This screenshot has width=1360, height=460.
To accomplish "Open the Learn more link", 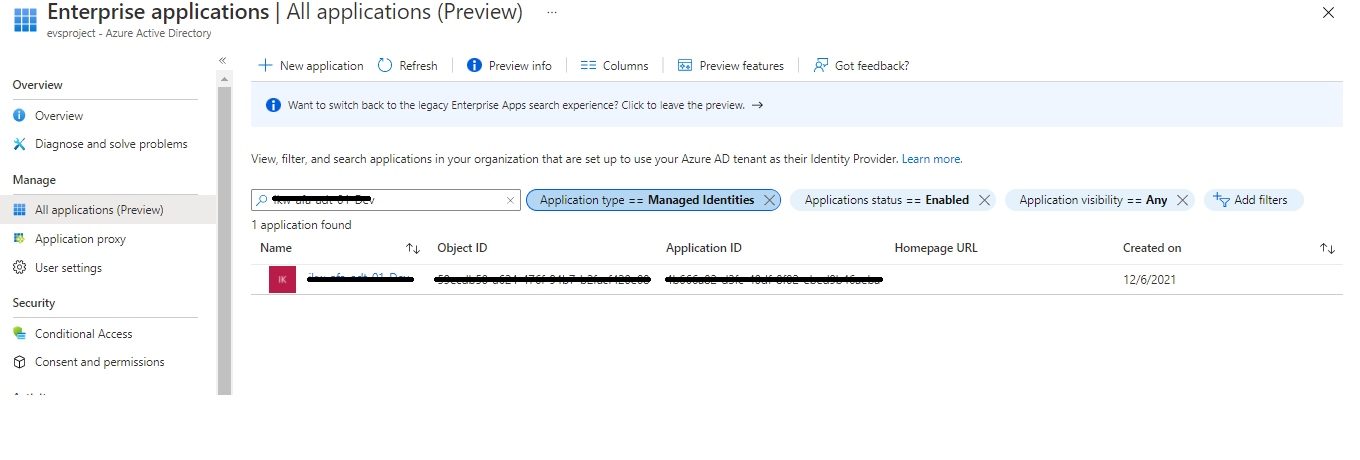I will pos(932,159).
